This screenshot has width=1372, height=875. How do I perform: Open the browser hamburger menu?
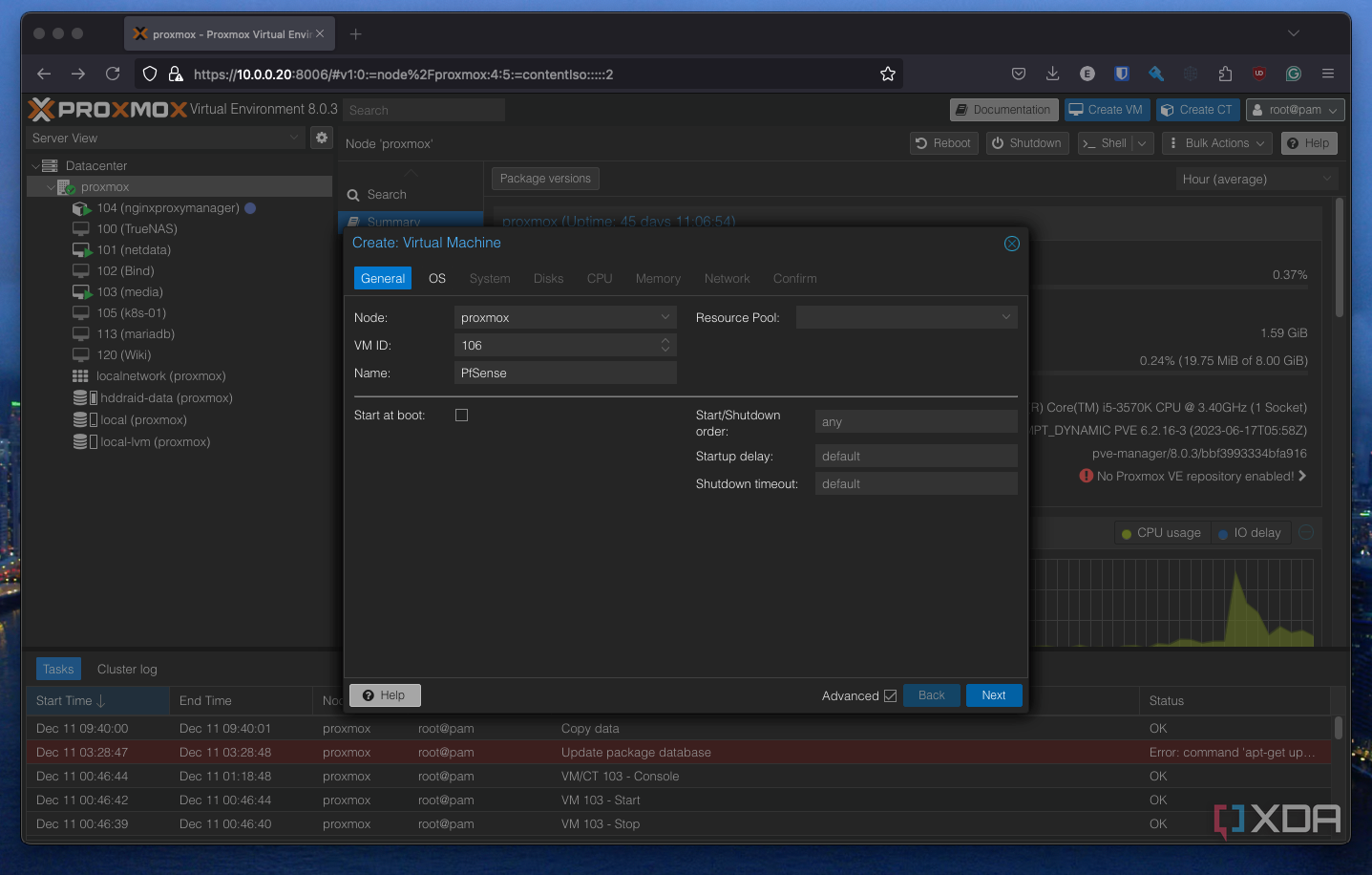tap(1328, 74)
